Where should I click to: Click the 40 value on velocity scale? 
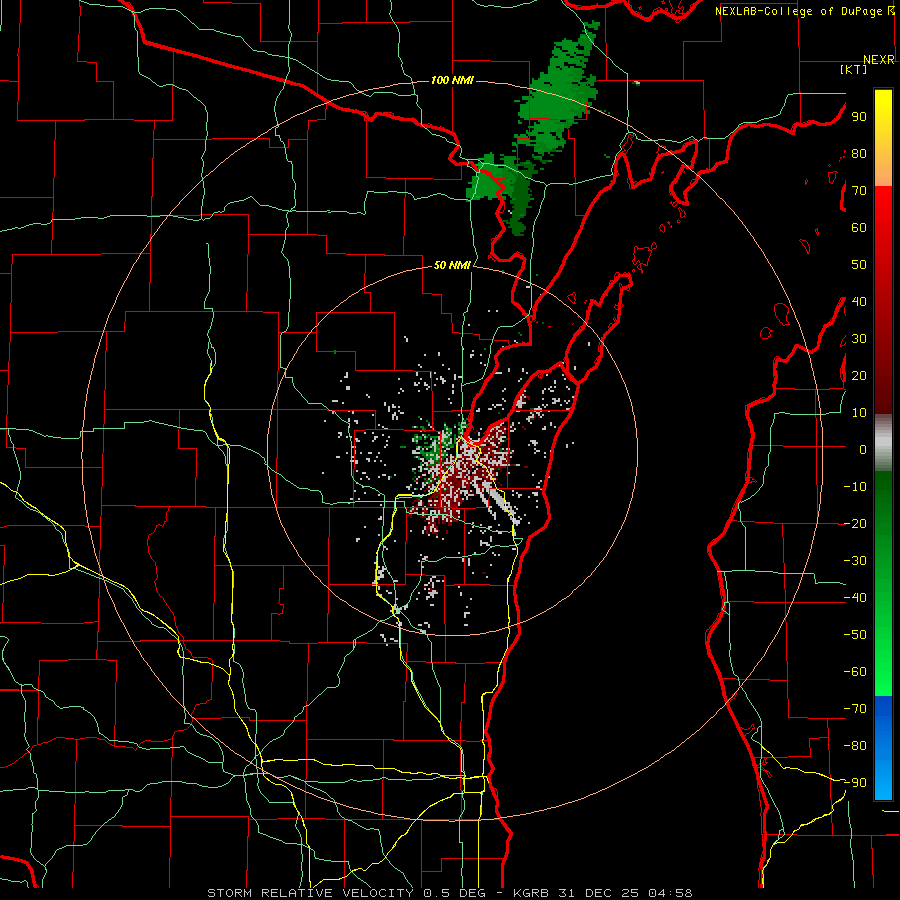pos(859,301)
